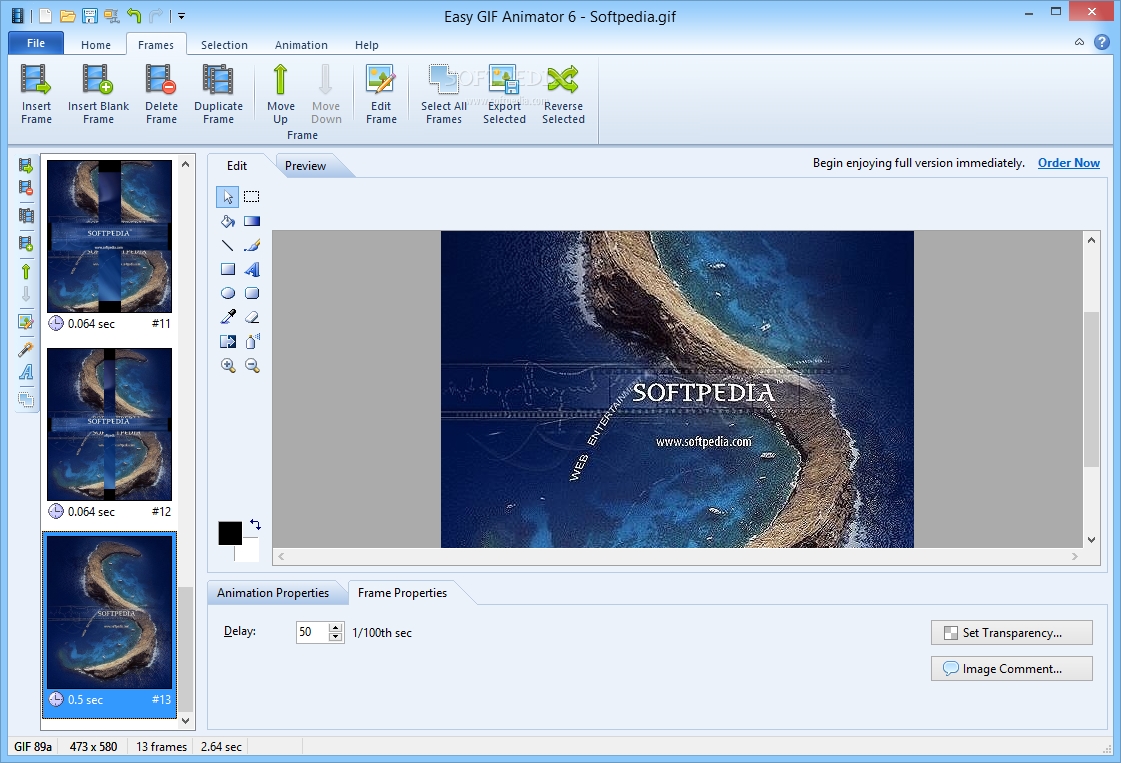This screenshot has height=763, width=1121.
Task: Open the Animation Properties tab
Action: pyautogui.click(x=273, y=593)
